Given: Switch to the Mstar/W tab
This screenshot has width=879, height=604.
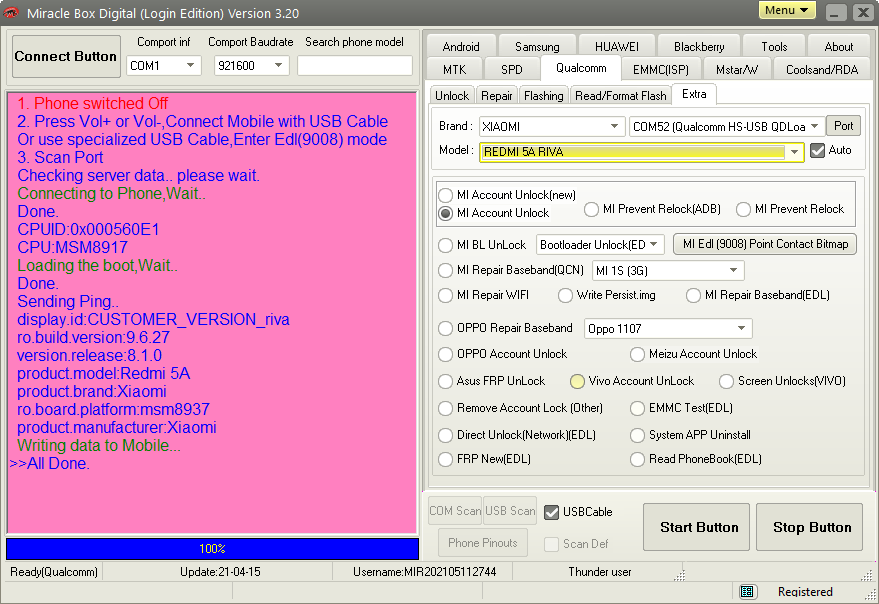Looking at the screenshot, I should (x=737, y=70).
